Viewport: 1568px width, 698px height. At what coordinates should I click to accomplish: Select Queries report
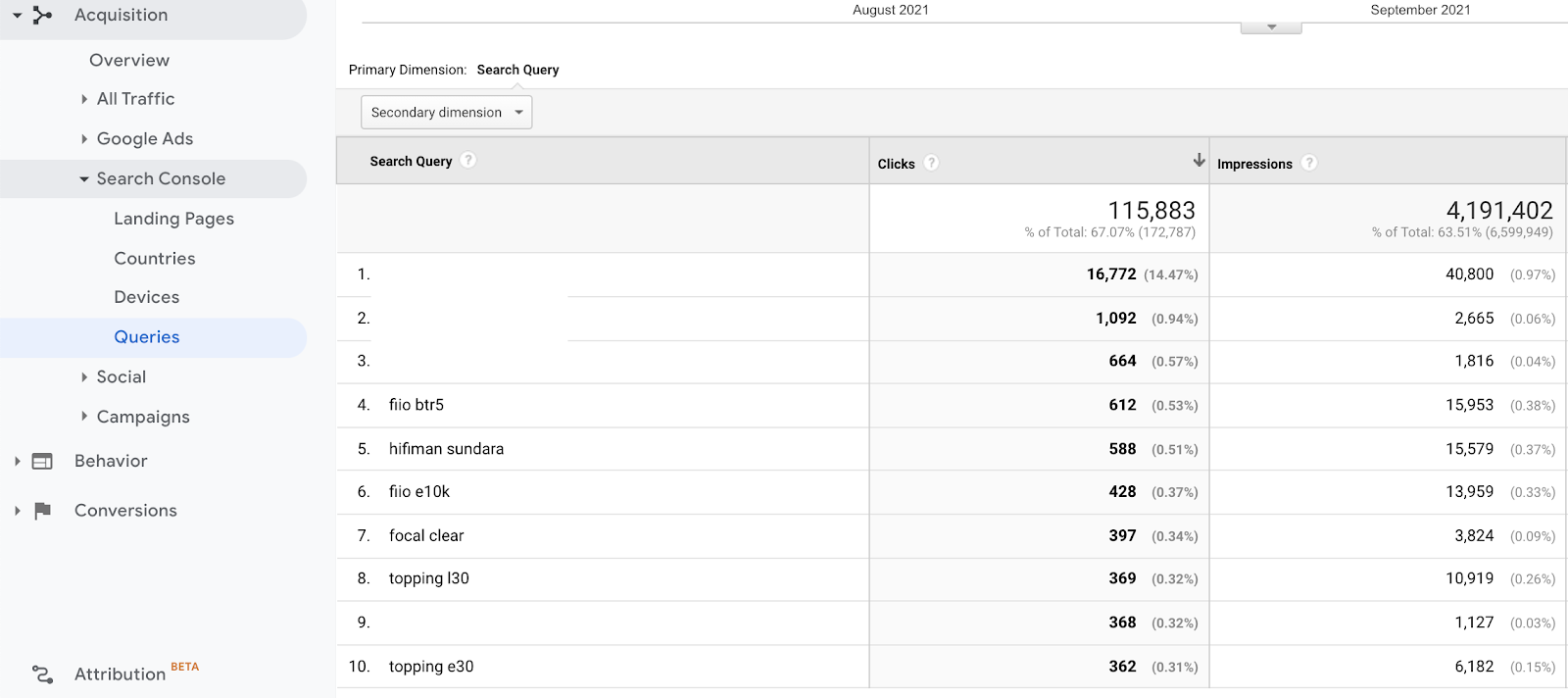pyautogui.click(x=147, y=337)
